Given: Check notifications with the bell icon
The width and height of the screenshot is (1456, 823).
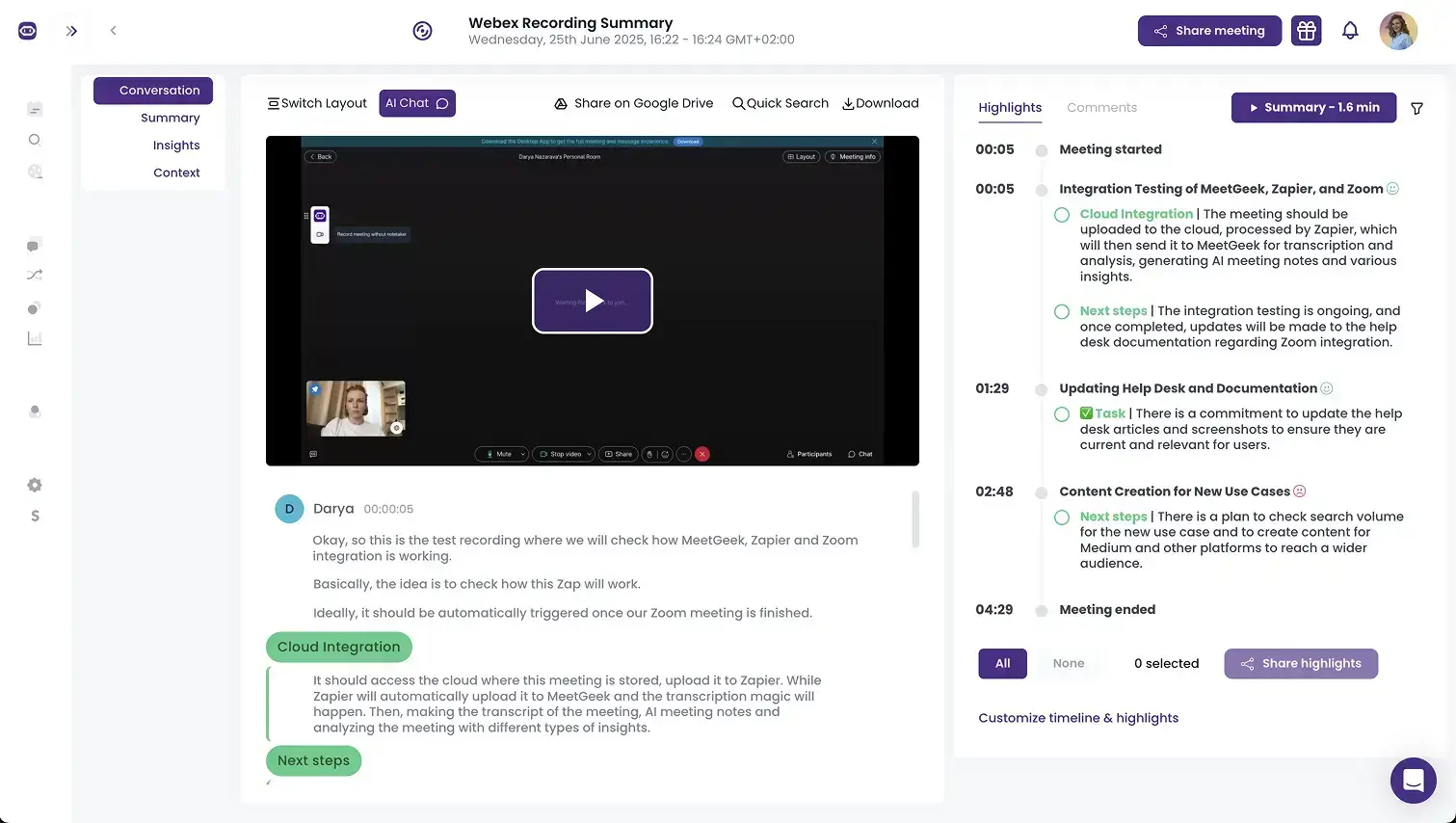Looking at the screenshot, I should (x=1350, y=30).
